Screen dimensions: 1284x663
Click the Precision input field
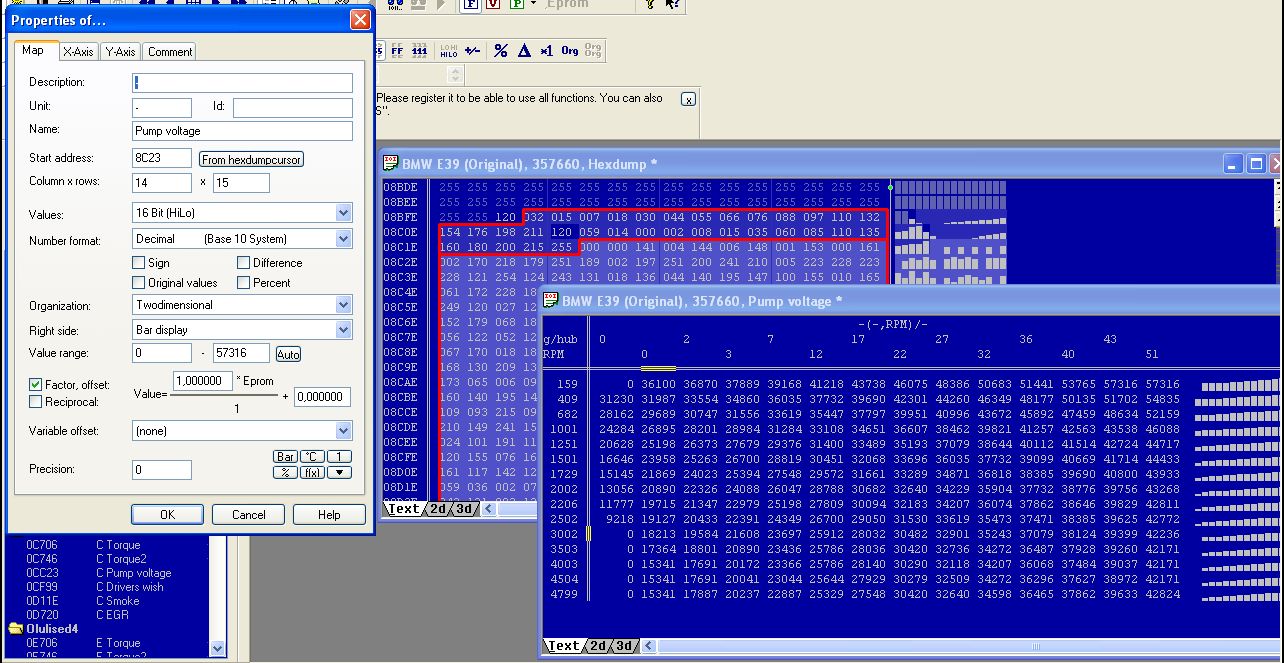click(x=162, y=469)
